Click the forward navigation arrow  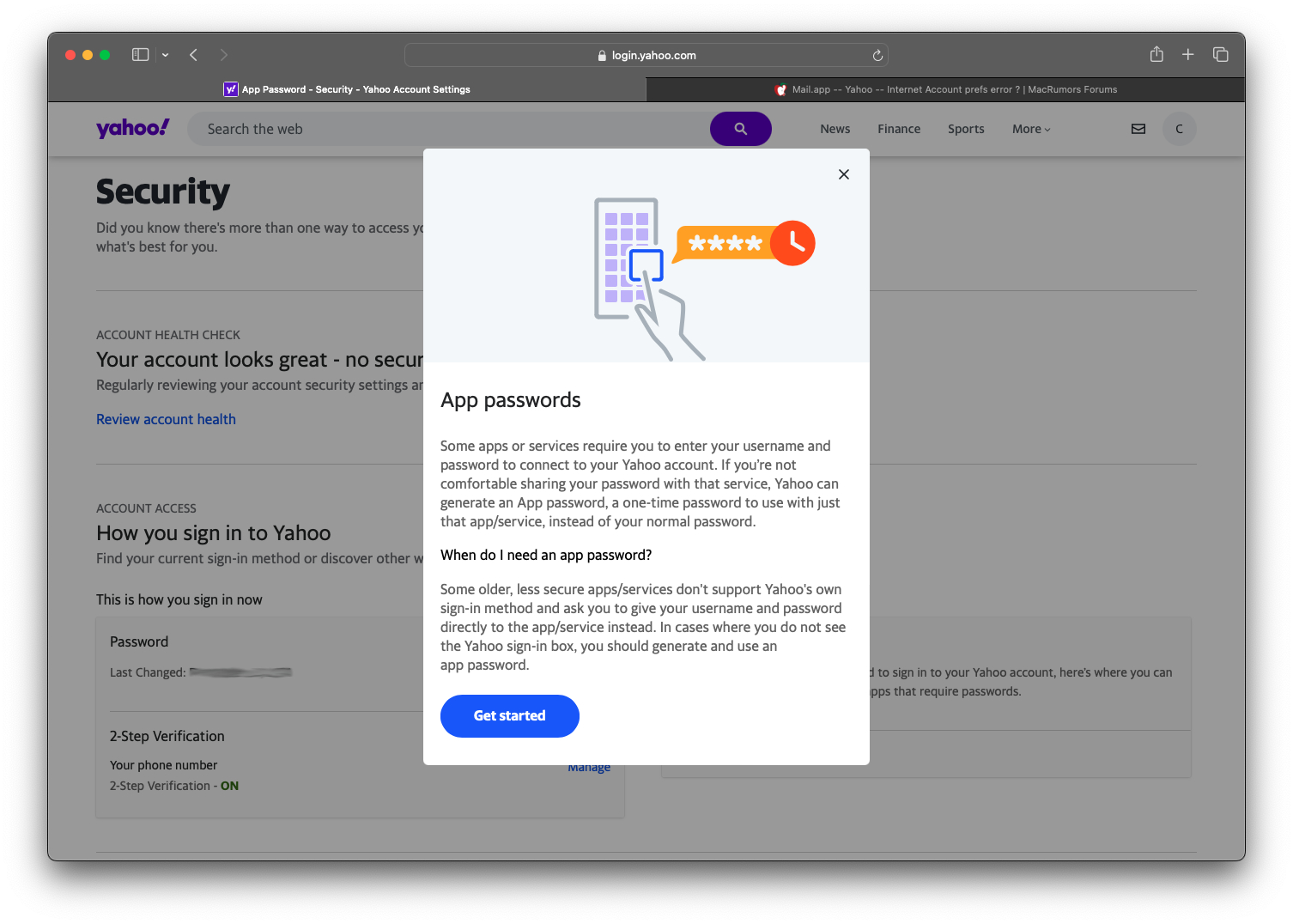pos(224,55)
